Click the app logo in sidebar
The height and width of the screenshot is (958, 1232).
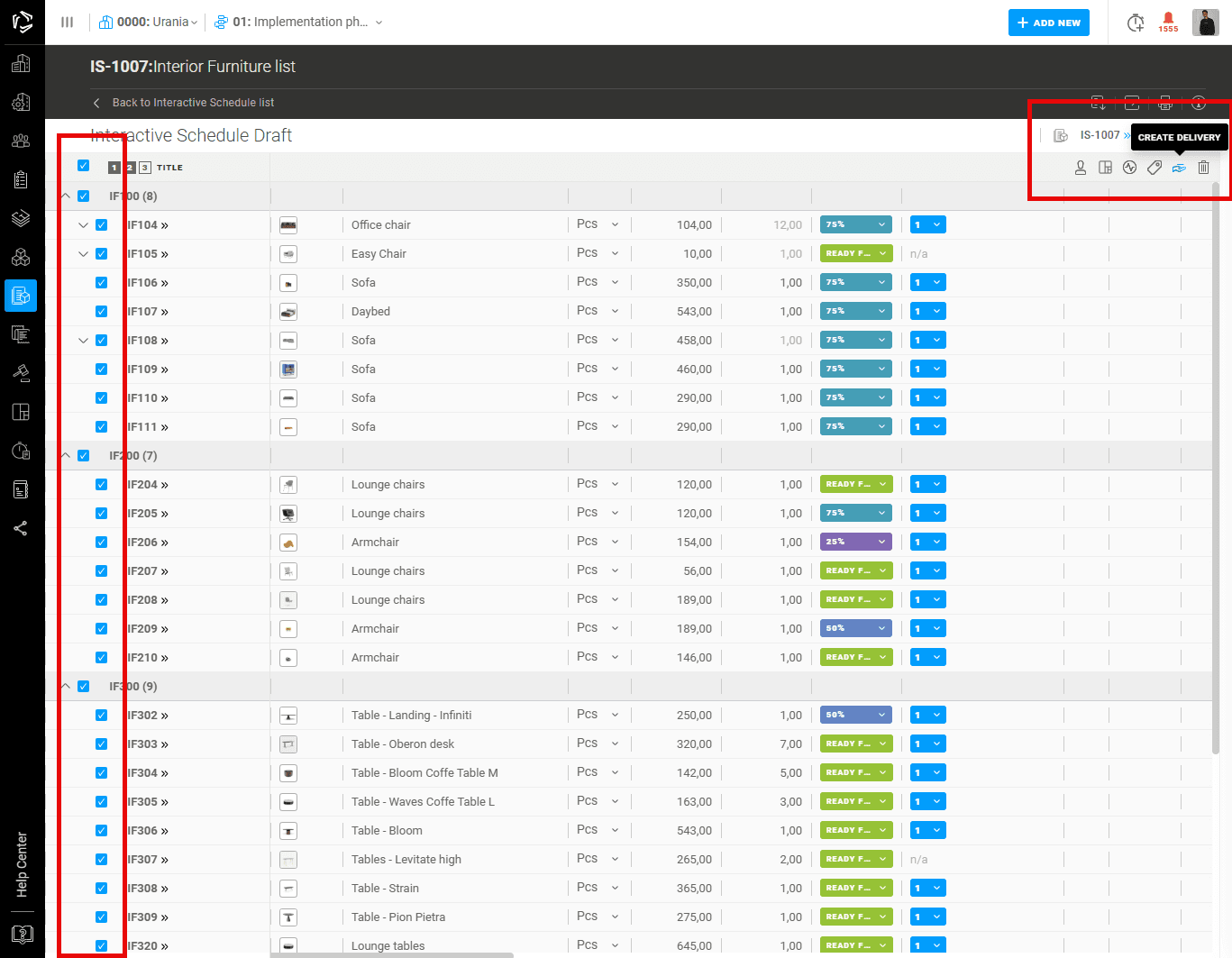coord(22,21)
